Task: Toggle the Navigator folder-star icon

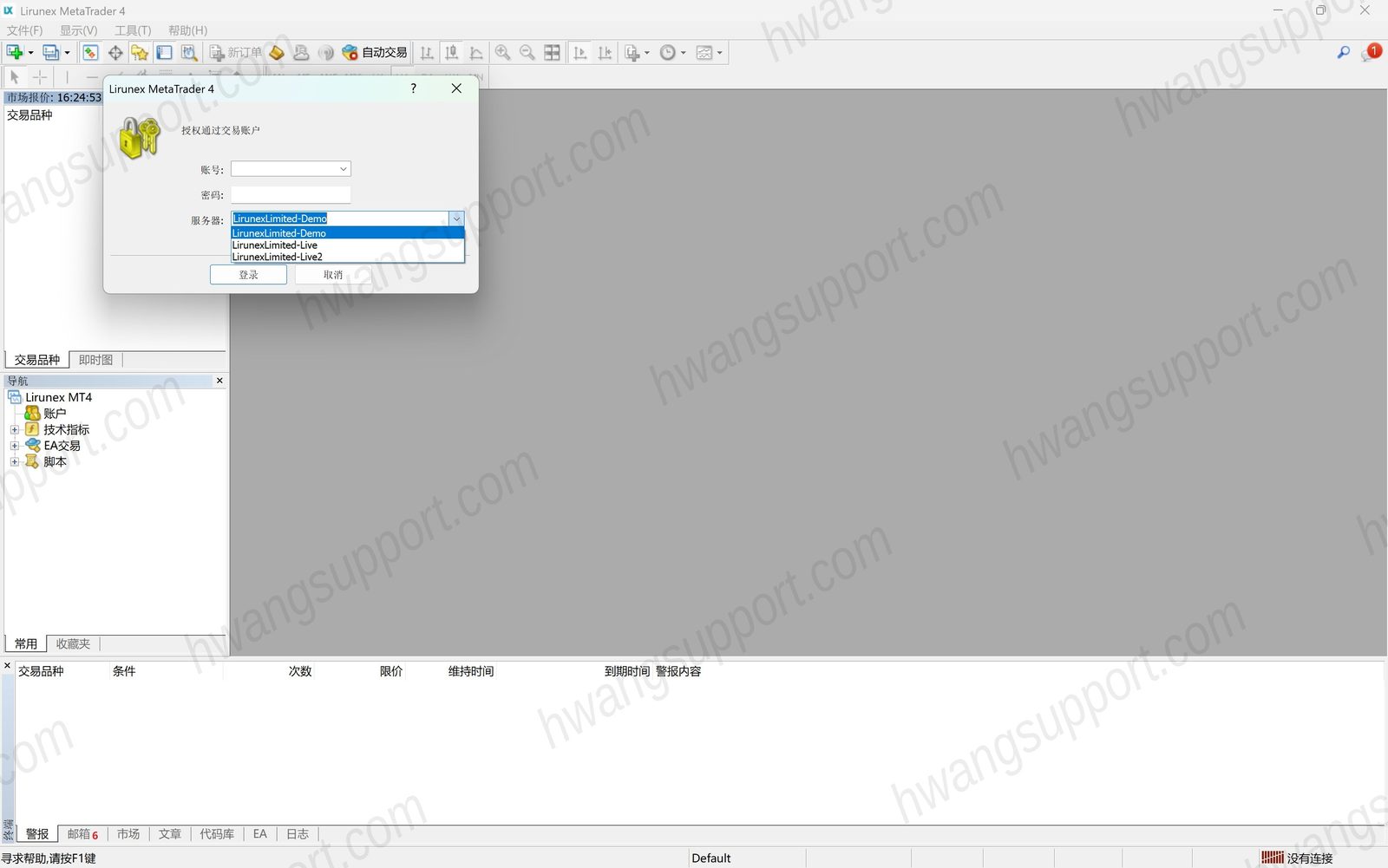Action: pyautogui.click(x=140, y=53)
